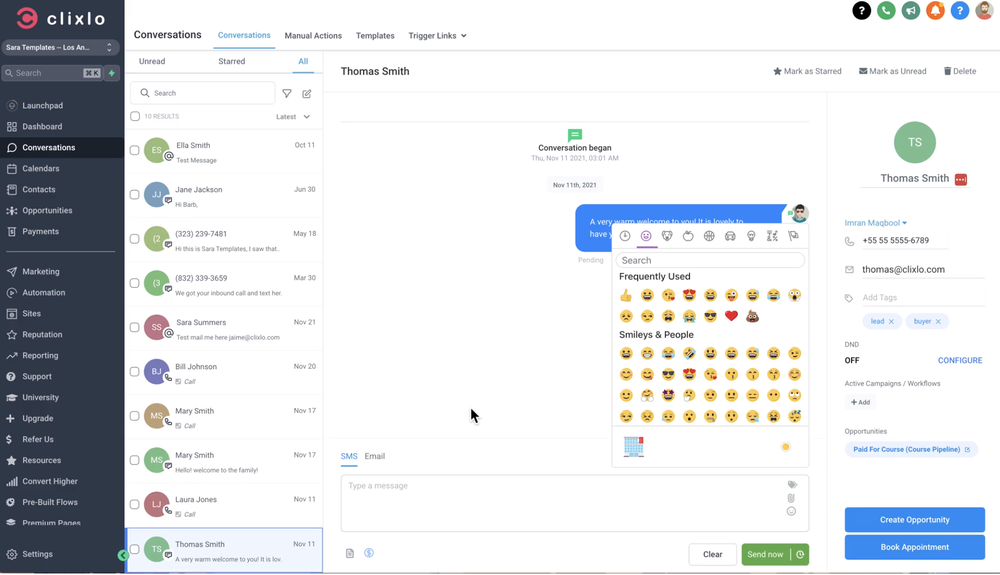Open the black help question-mark icon

861,11
